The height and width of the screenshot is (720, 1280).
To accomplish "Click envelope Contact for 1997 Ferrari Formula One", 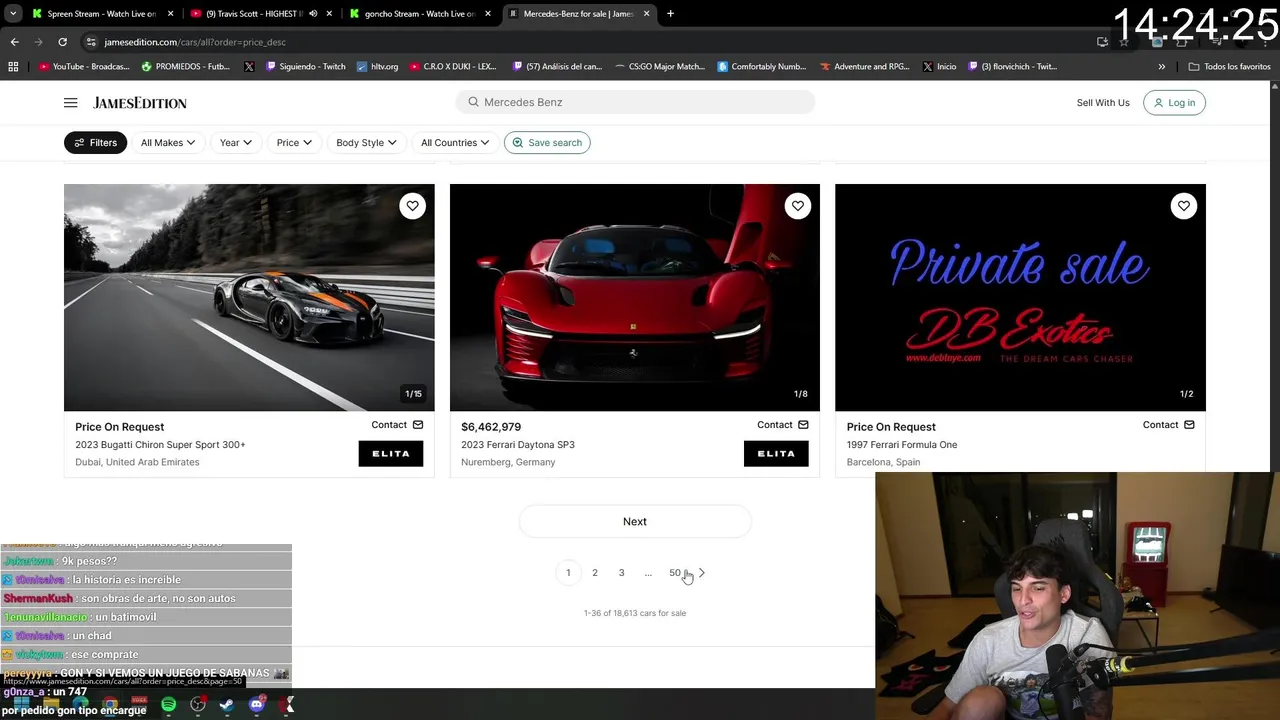I will click(1169, 425).
